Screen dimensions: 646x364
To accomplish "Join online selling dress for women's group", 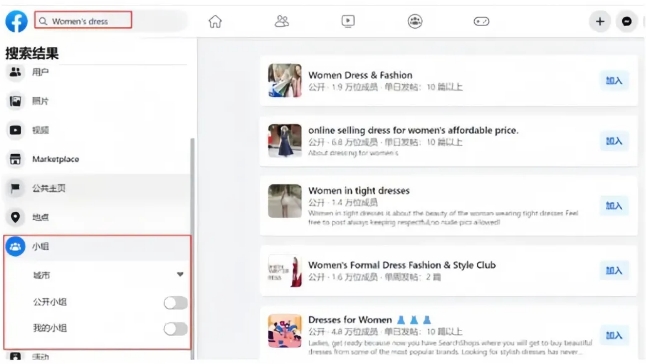I will [x=614, y=141].
